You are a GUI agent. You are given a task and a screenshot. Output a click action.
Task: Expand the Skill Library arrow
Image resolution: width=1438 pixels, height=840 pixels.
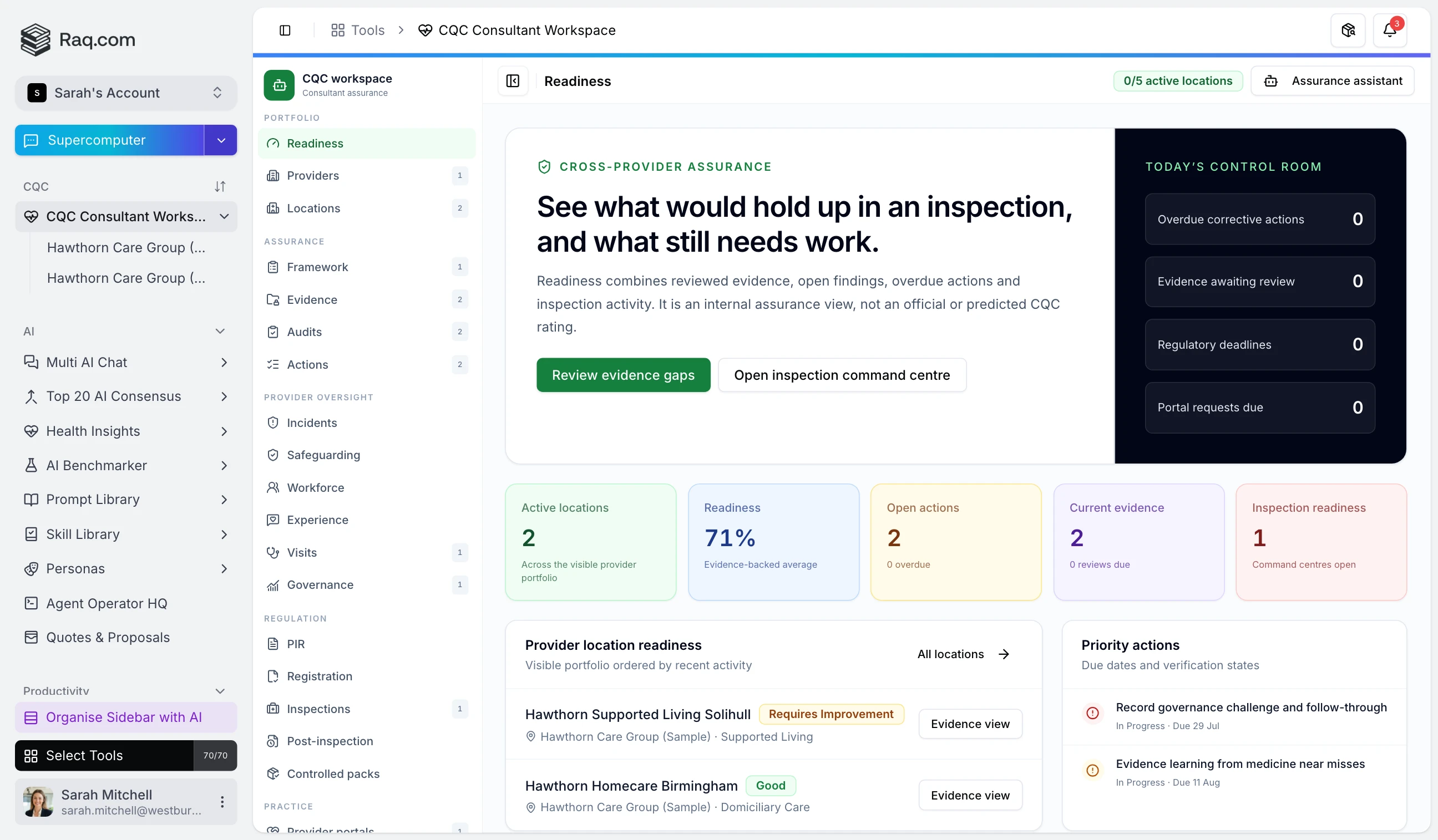coord(224,534)
